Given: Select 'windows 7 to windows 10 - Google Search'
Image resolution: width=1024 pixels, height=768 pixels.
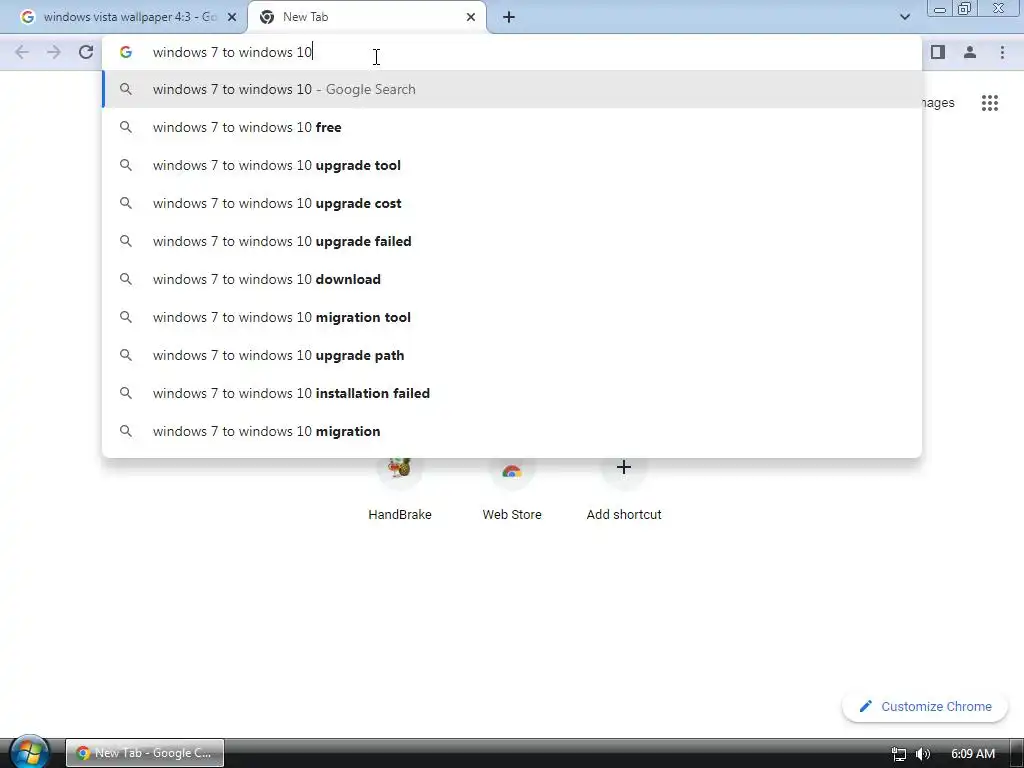Looking at the screenshot, I should tap(512, 89).
